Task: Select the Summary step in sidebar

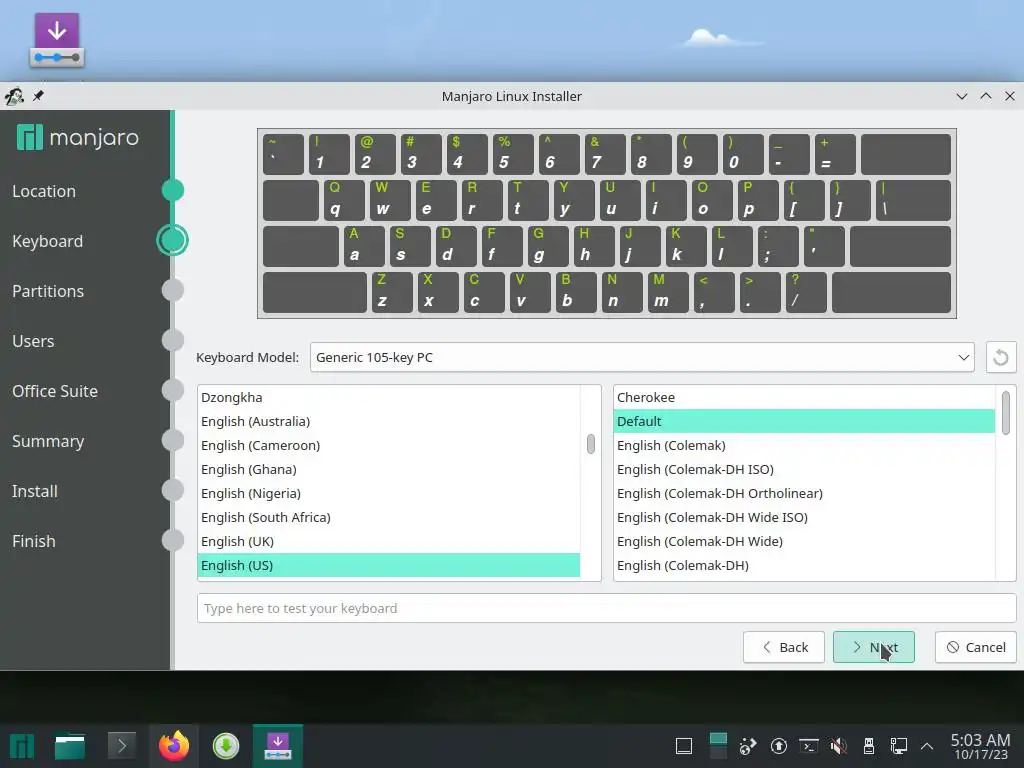Action: point(48,441)
